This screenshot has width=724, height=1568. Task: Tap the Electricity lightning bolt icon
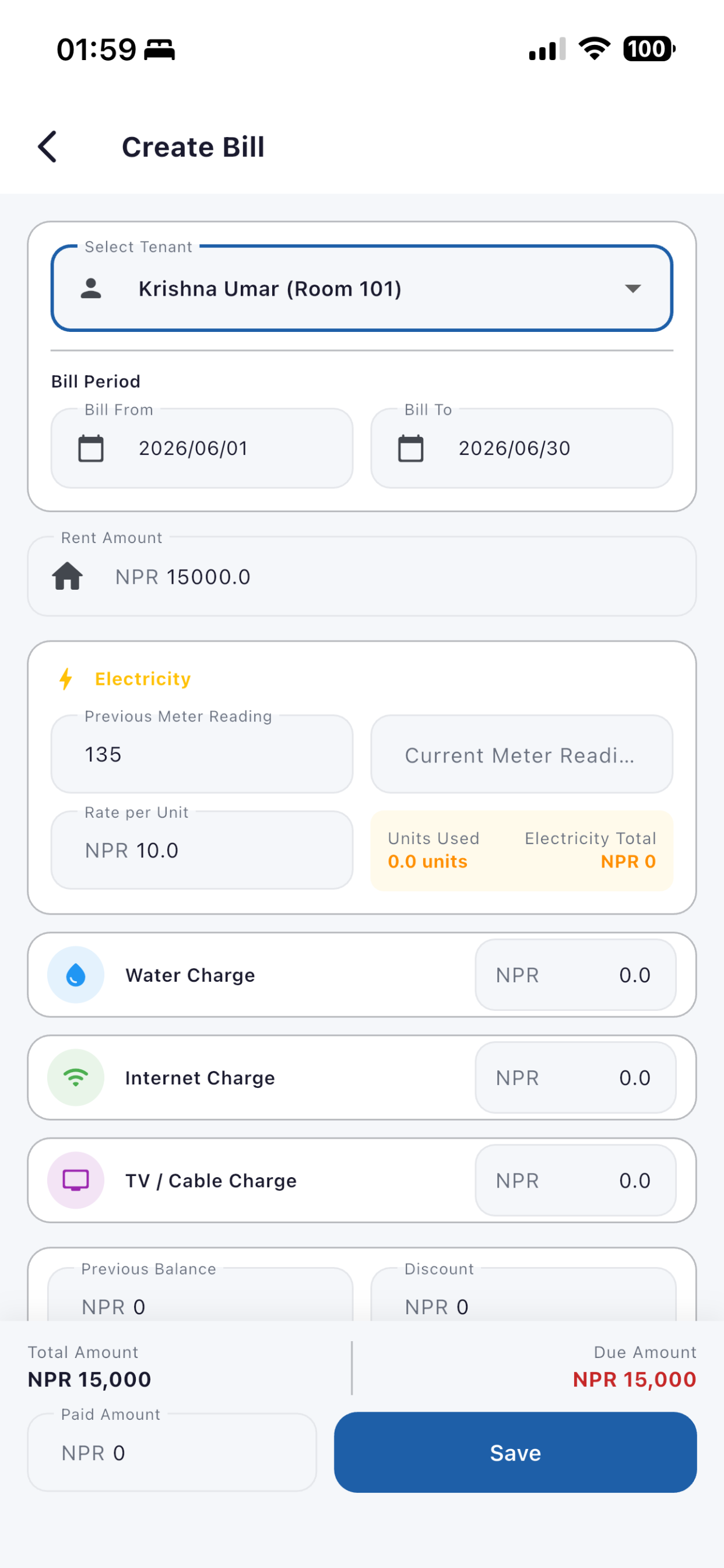point(66,678)
